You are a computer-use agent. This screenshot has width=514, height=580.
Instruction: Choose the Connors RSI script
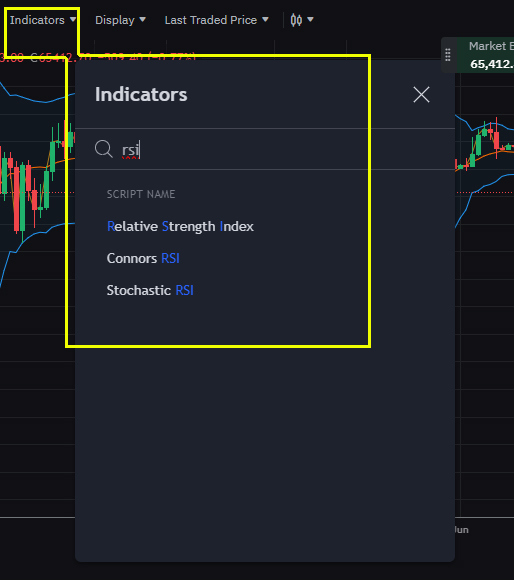[x=143, y=258]
